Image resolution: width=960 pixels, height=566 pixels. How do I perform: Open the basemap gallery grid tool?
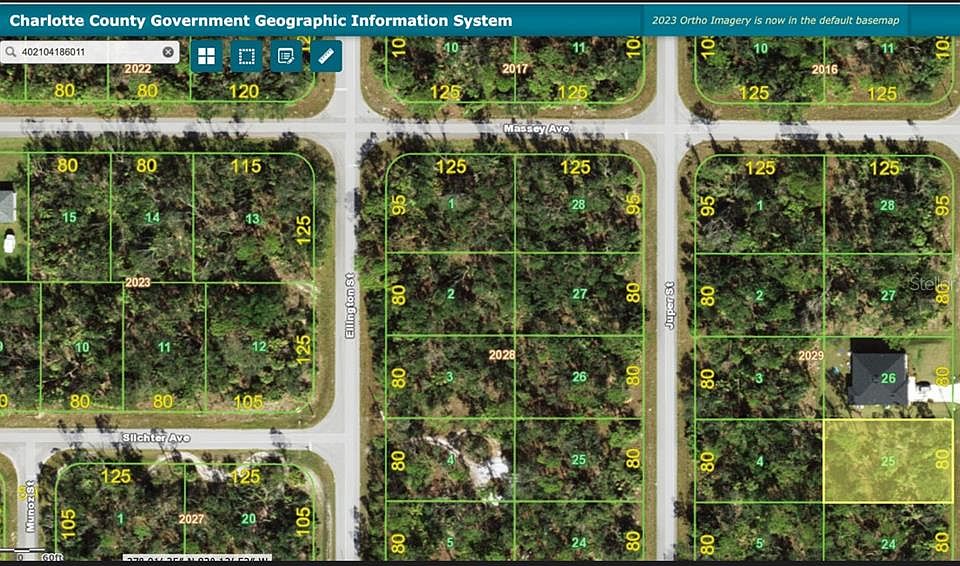(x=206, y=56)
